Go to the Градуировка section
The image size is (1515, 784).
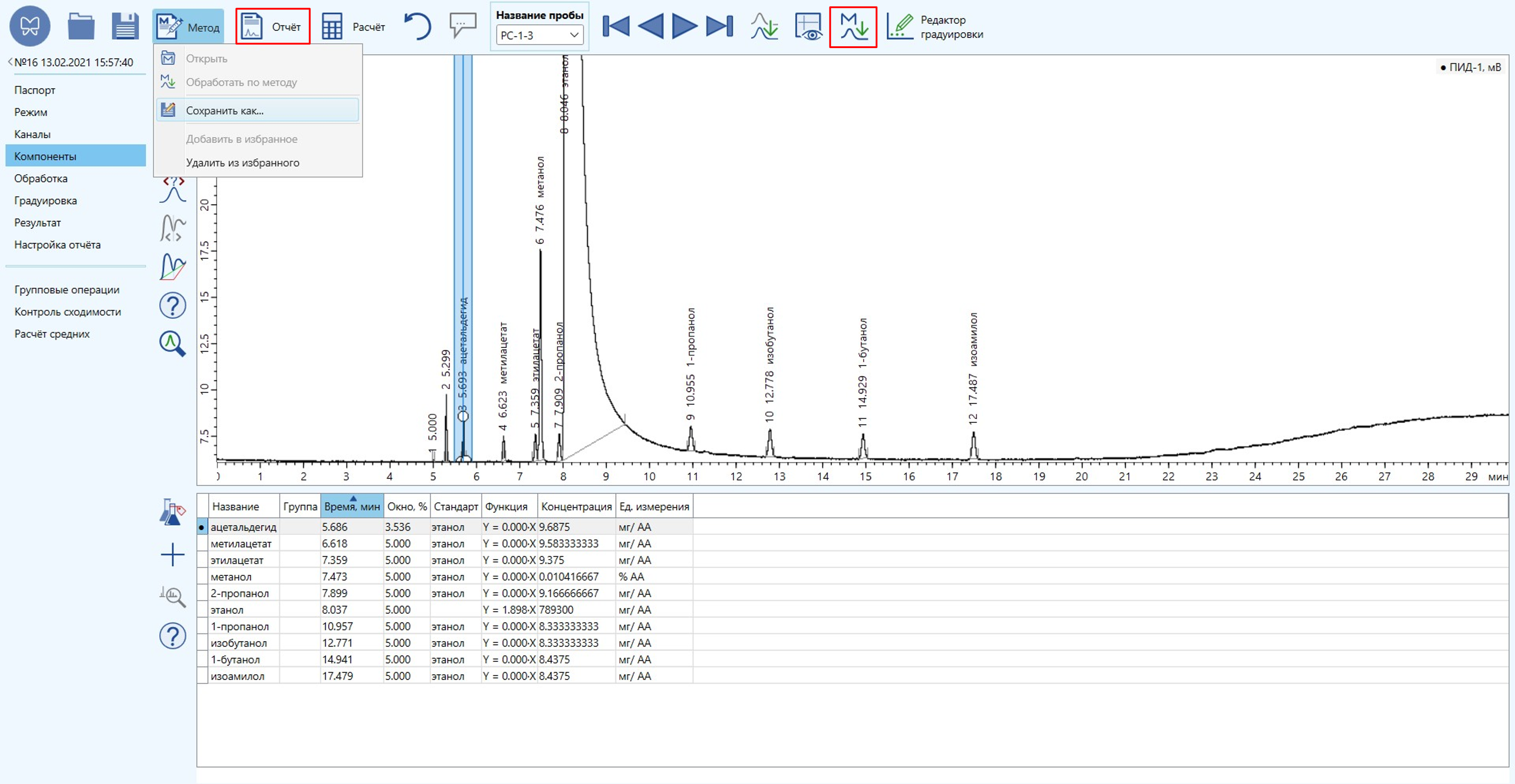(x=45, y=201)
